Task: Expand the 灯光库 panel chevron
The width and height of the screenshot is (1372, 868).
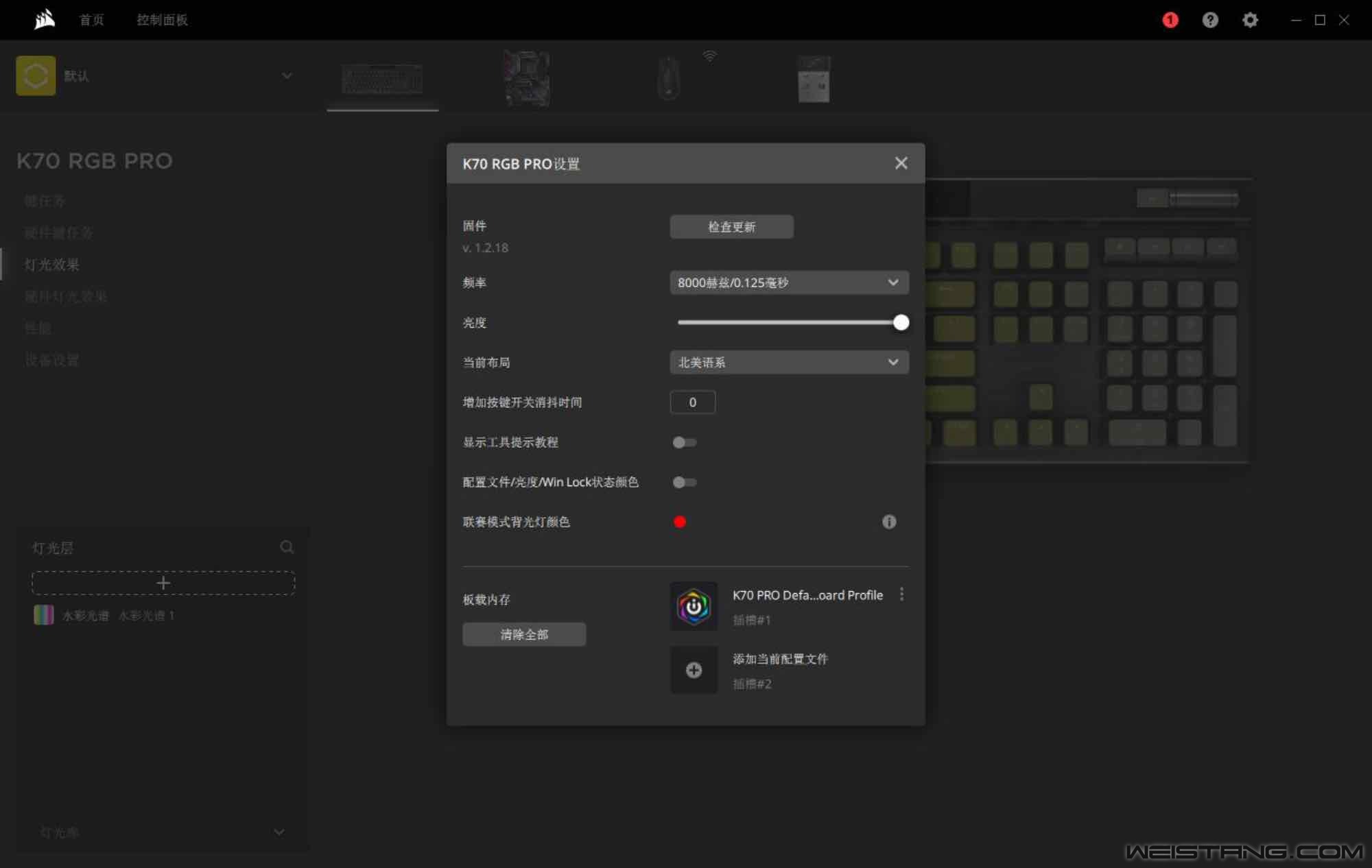Action: (x=279, y=832)
